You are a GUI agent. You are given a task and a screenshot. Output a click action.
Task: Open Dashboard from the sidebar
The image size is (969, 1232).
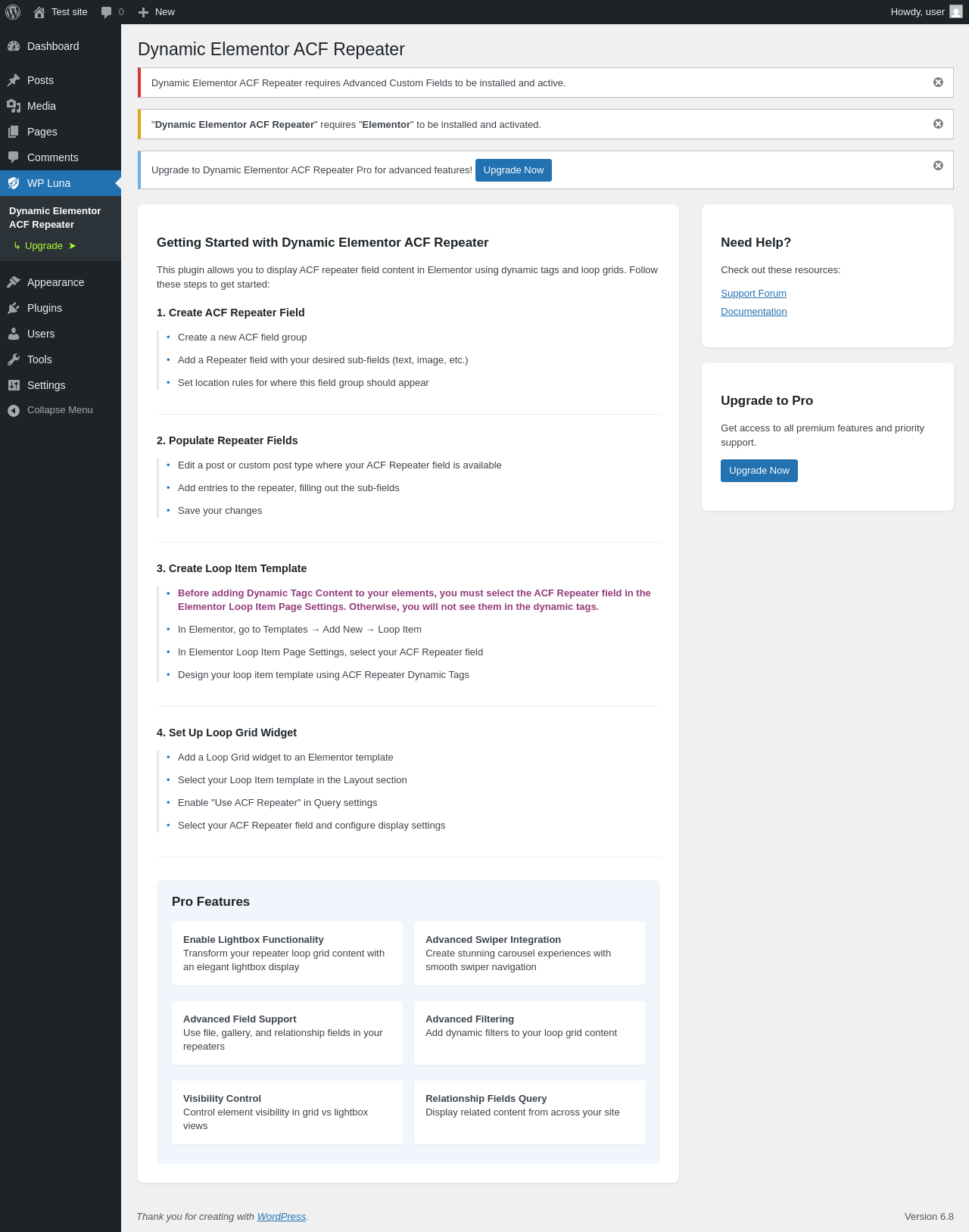click(x=53, y=46)
